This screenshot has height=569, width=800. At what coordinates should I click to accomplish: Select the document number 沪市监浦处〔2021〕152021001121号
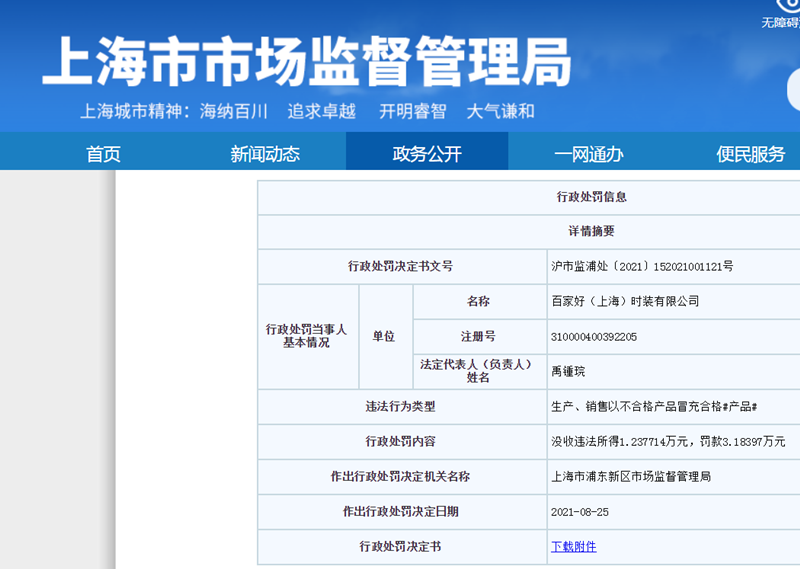pos(642,266)
